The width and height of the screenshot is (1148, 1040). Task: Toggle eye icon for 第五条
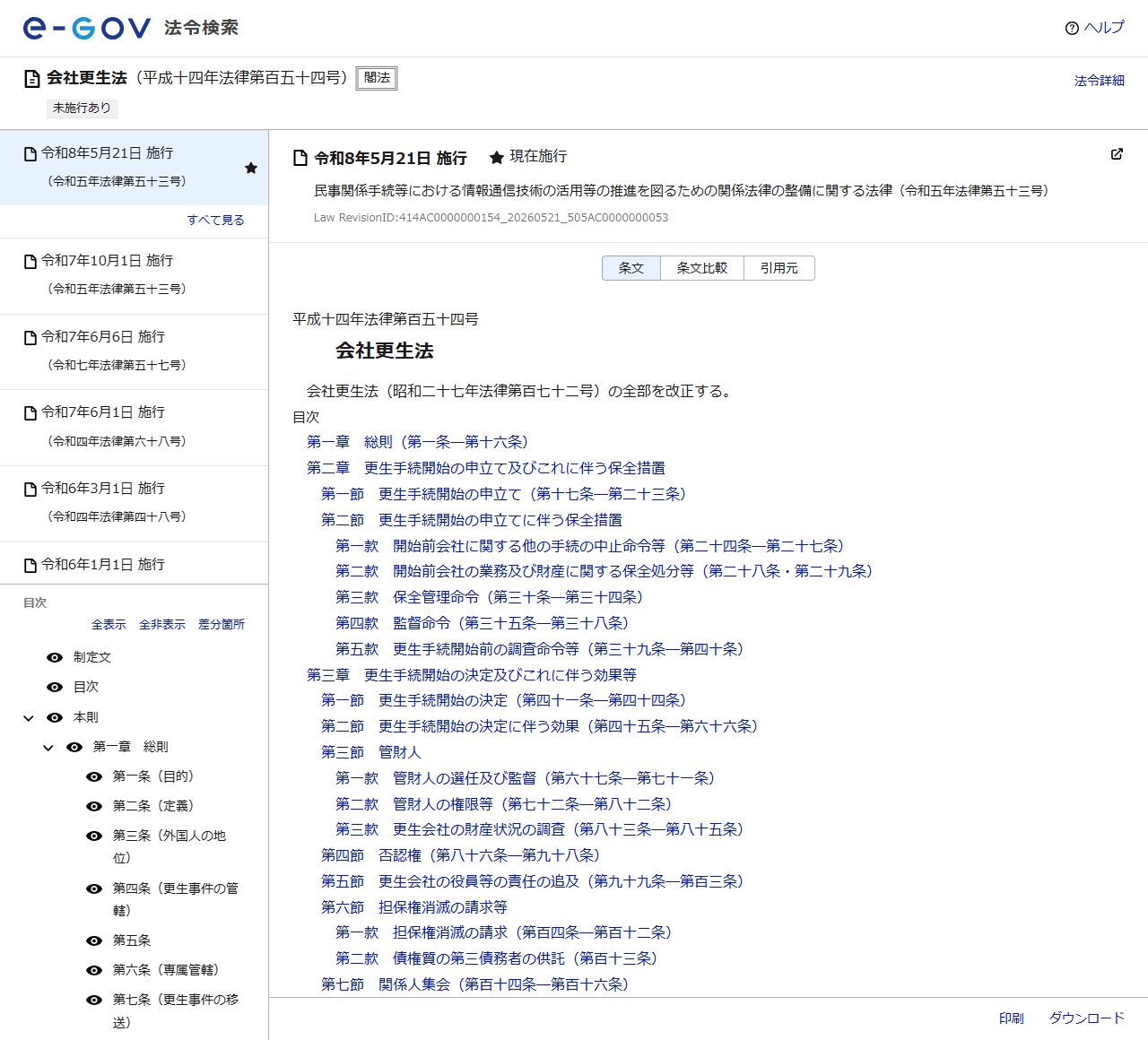94,940
